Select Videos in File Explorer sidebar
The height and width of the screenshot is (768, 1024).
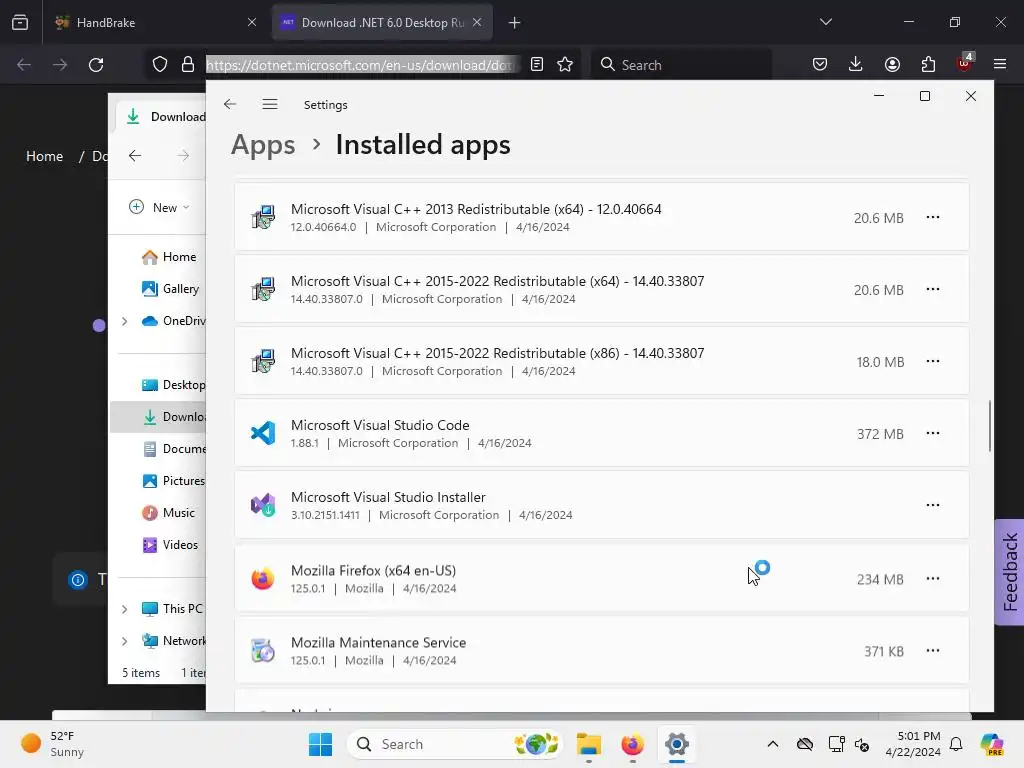pos(170,545)
